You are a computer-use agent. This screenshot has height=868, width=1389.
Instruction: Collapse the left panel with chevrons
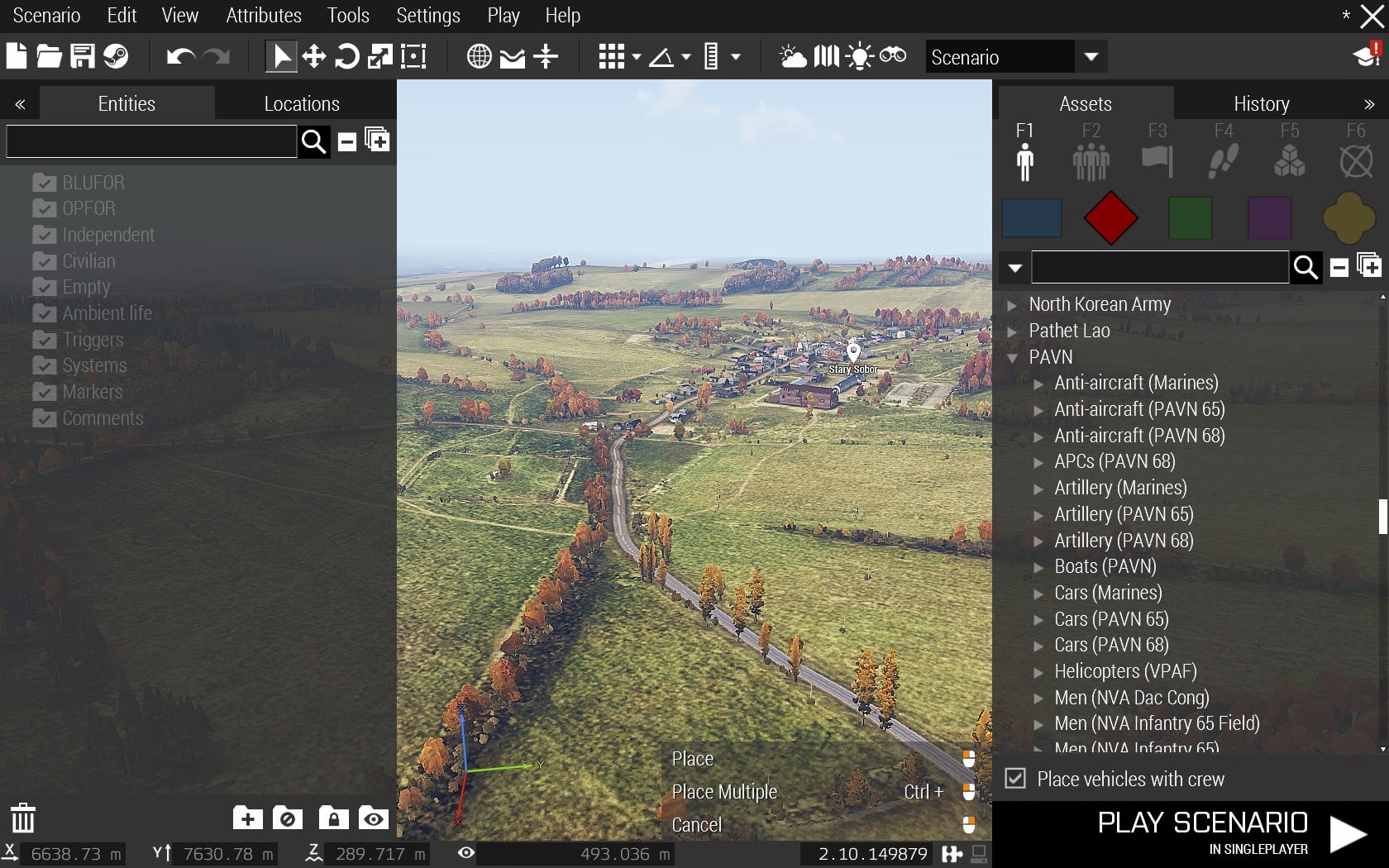(20, 104)
